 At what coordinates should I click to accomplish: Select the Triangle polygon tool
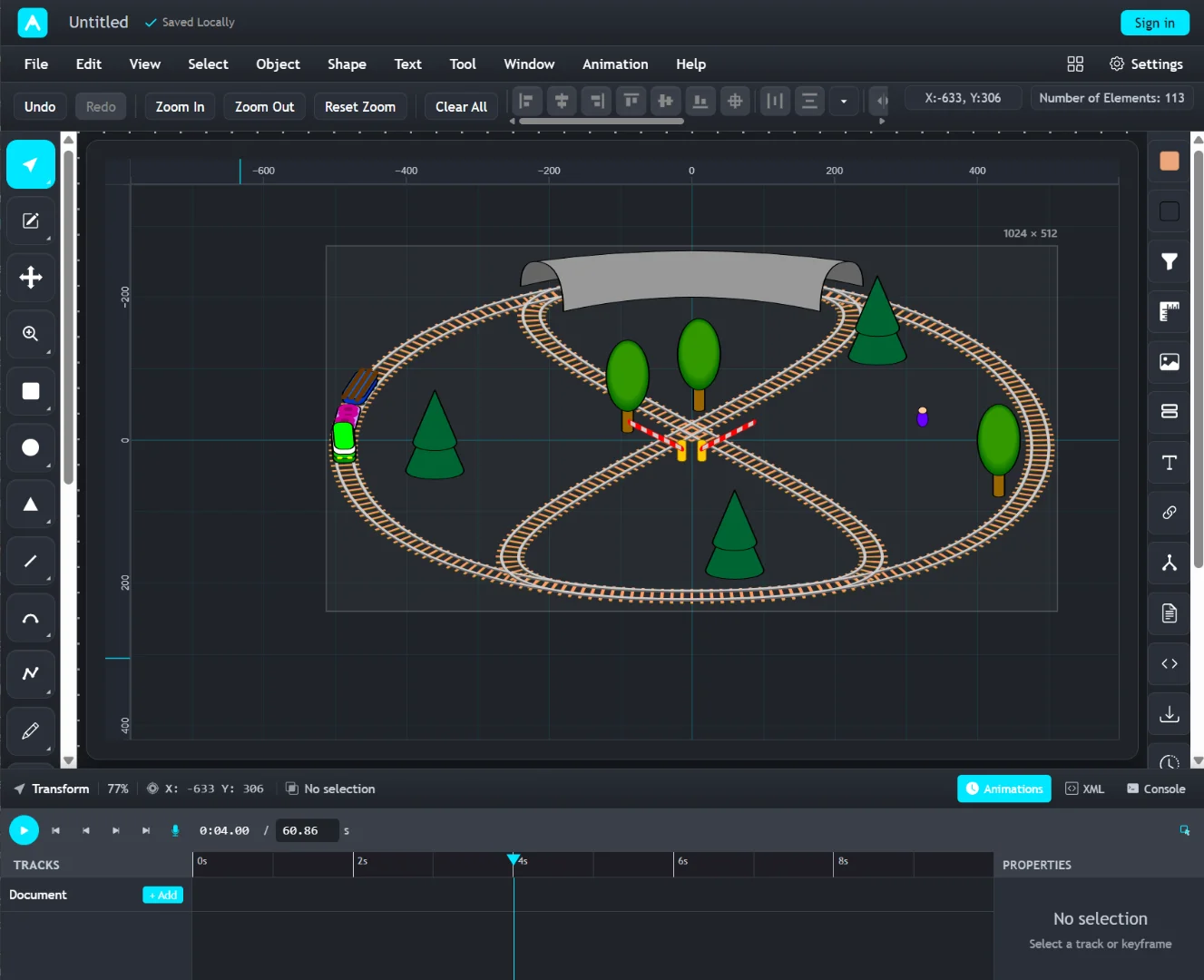pos(31,505)
